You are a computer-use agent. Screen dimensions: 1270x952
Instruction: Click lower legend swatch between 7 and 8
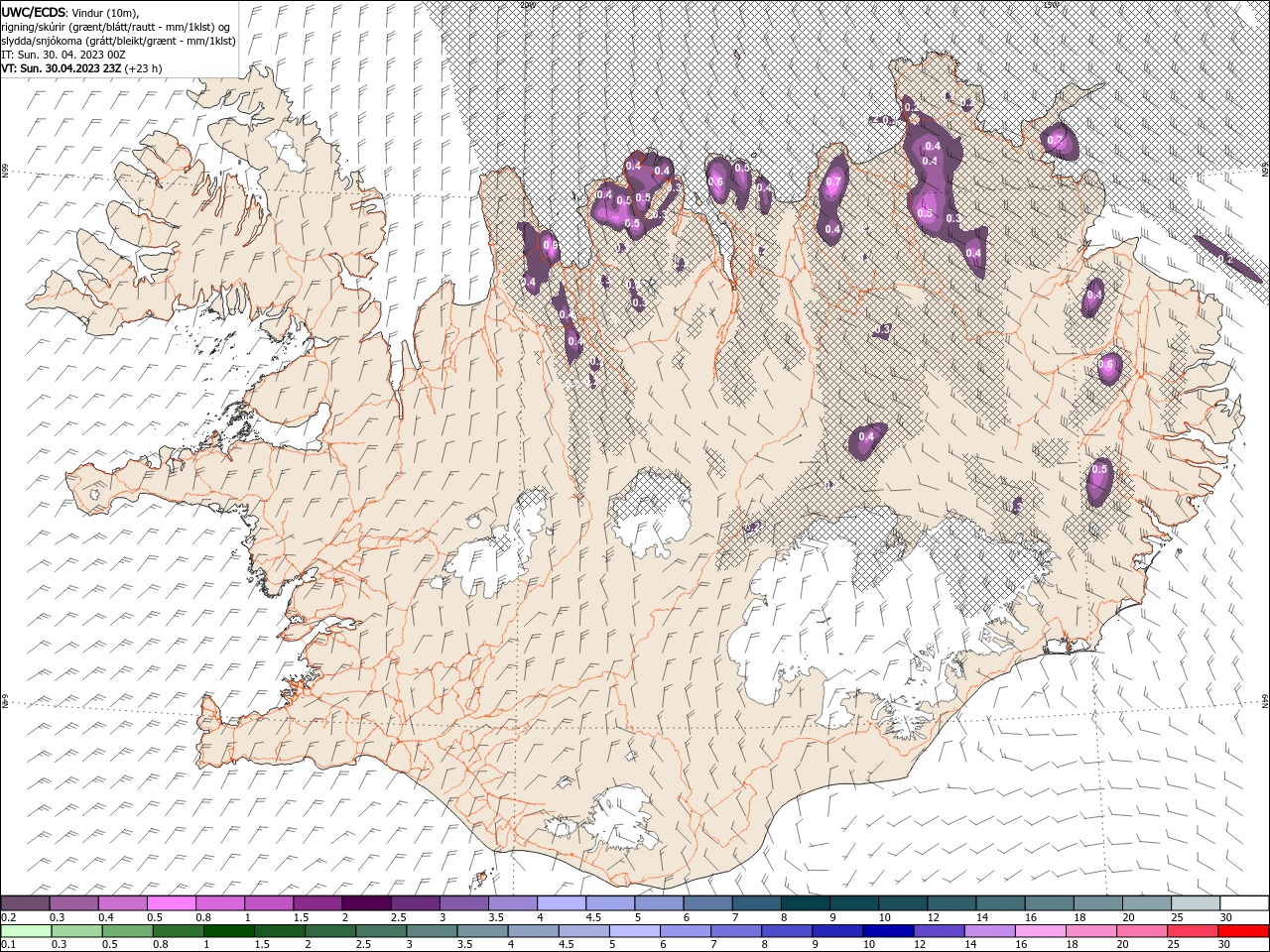coord(736,931)
